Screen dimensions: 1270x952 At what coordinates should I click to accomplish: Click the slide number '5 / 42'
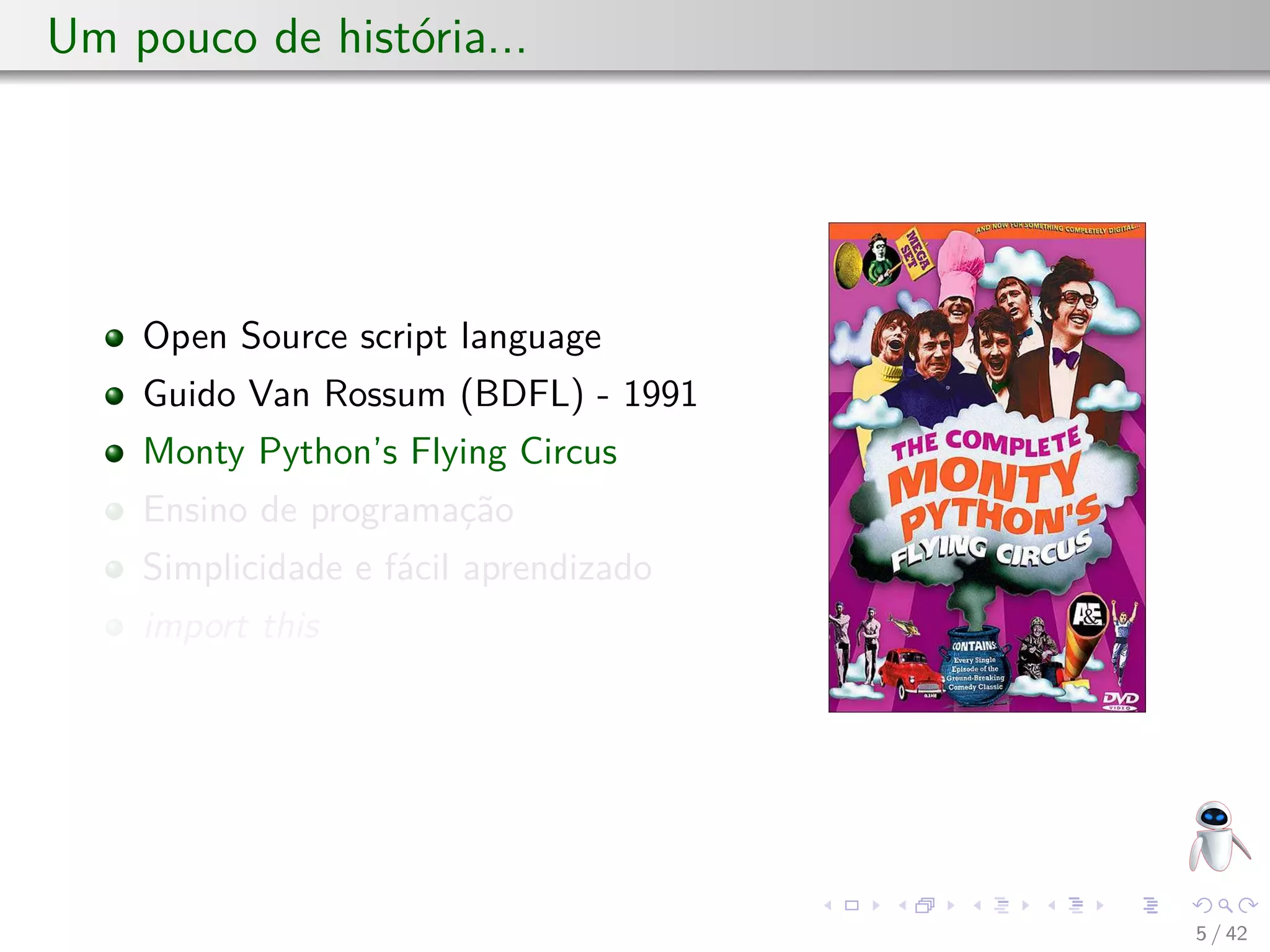coord(1222,933)
